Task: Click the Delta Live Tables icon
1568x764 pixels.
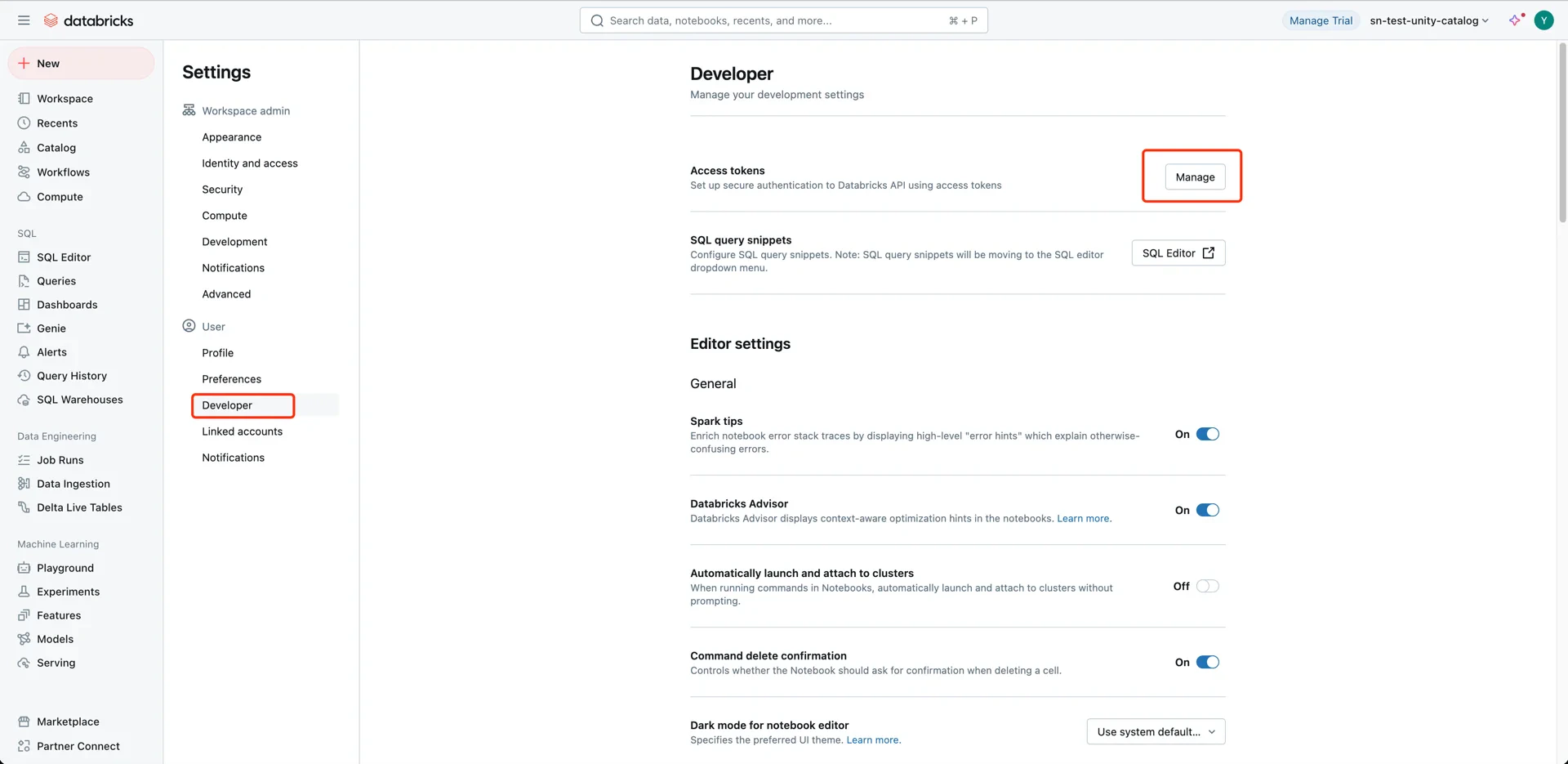Action: tap(24, 507)
